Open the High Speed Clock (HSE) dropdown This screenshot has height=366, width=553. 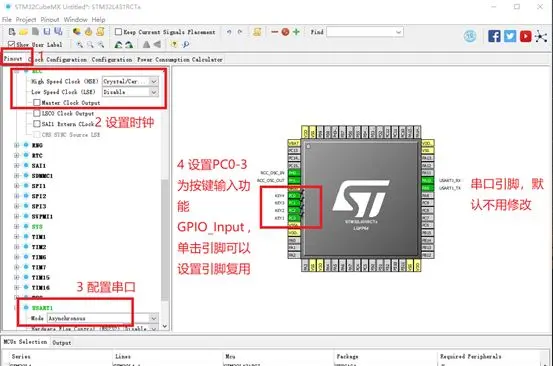[x=130, y=81]
